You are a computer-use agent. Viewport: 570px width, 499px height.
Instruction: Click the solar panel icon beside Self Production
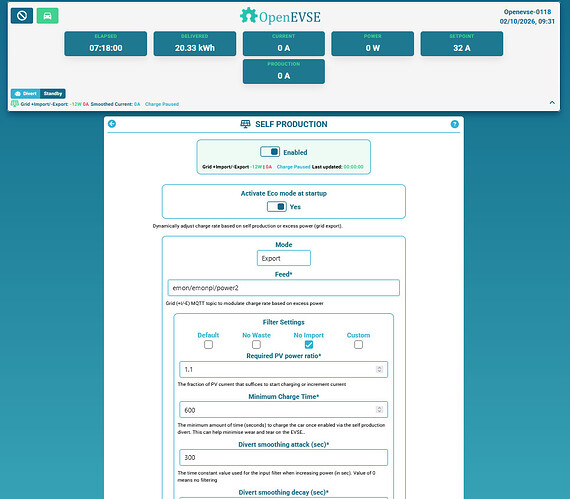245,124
